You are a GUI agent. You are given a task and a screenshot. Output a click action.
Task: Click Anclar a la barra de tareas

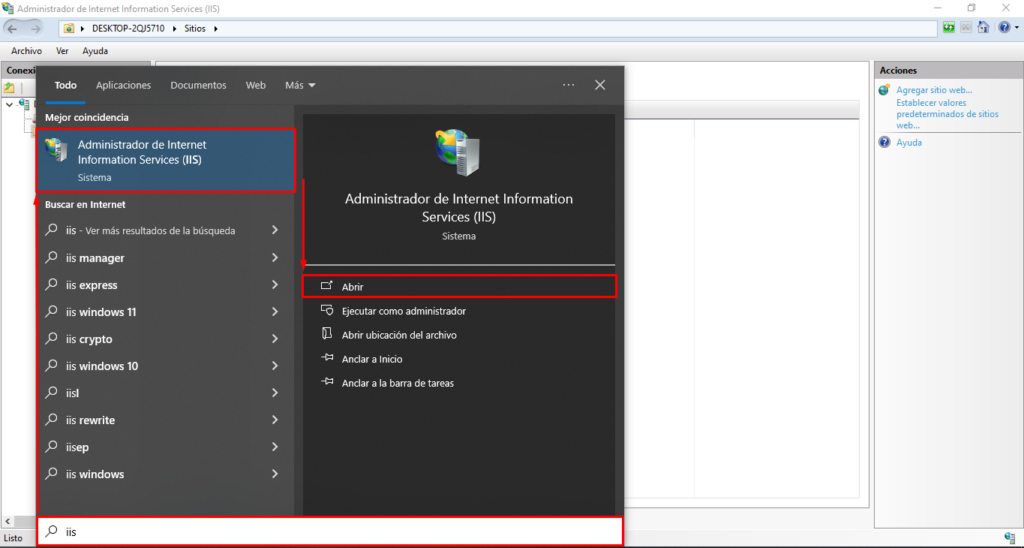(x=398, y=383)
